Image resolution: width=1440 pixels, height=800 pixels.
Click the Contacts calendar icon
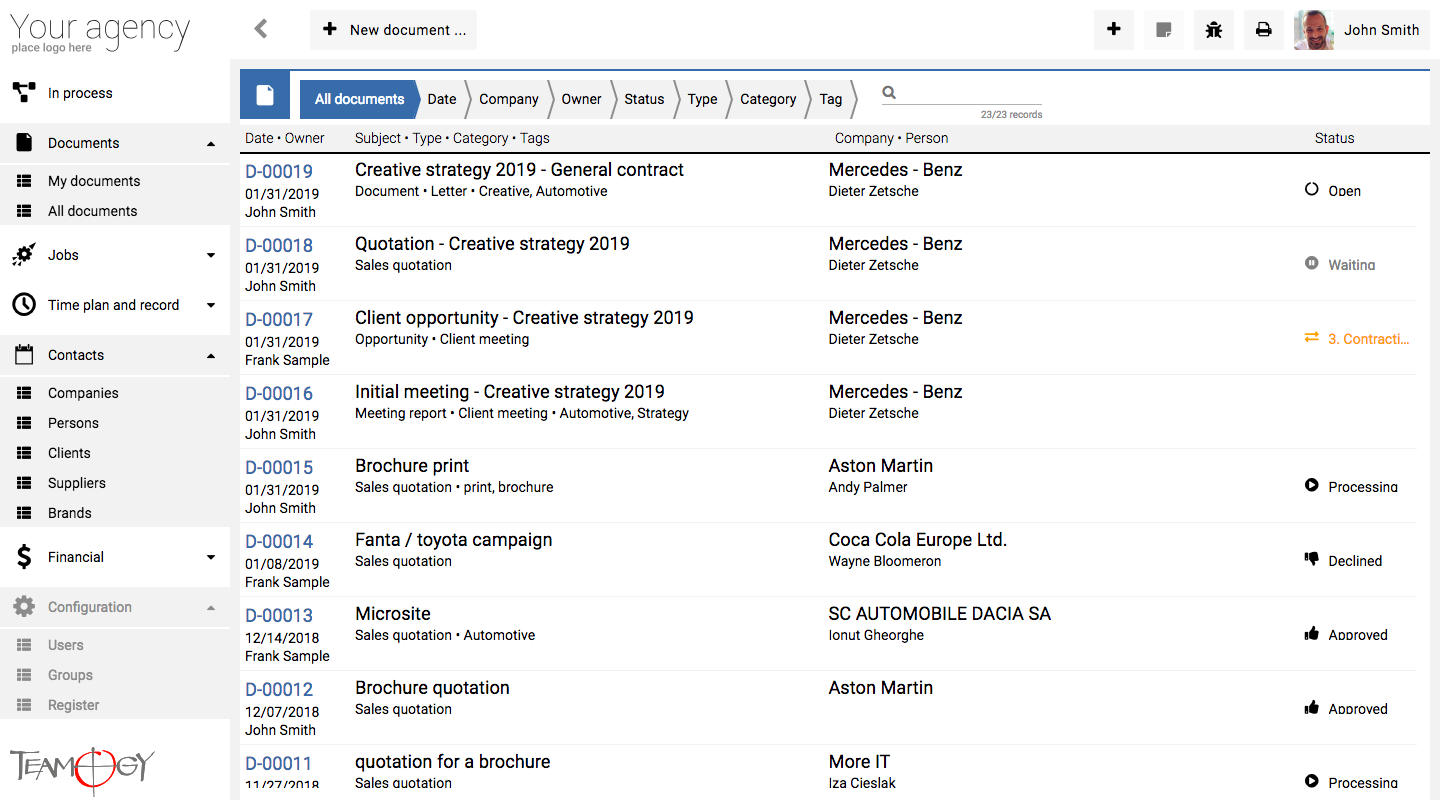pos(24,355)
